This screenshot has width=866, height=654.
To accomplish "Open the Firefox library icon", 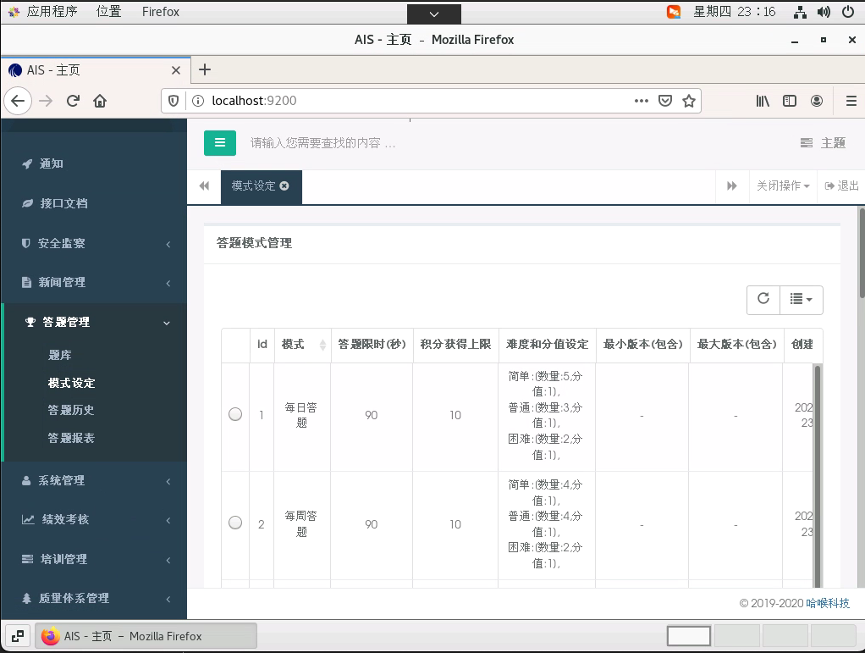I will pos(763,101).
